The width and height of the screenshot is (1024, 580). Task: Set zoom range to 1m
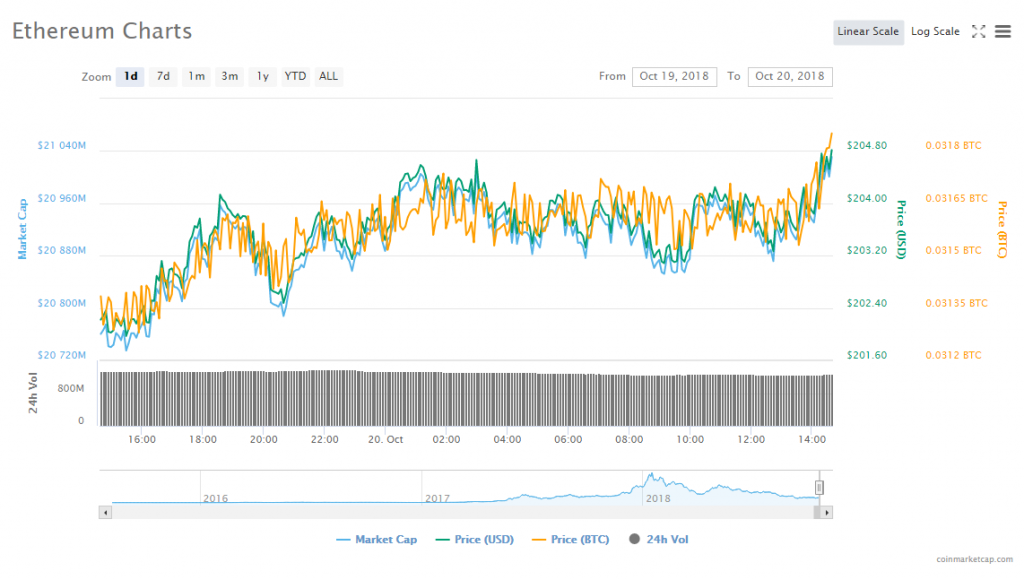(x=196, y=76)
